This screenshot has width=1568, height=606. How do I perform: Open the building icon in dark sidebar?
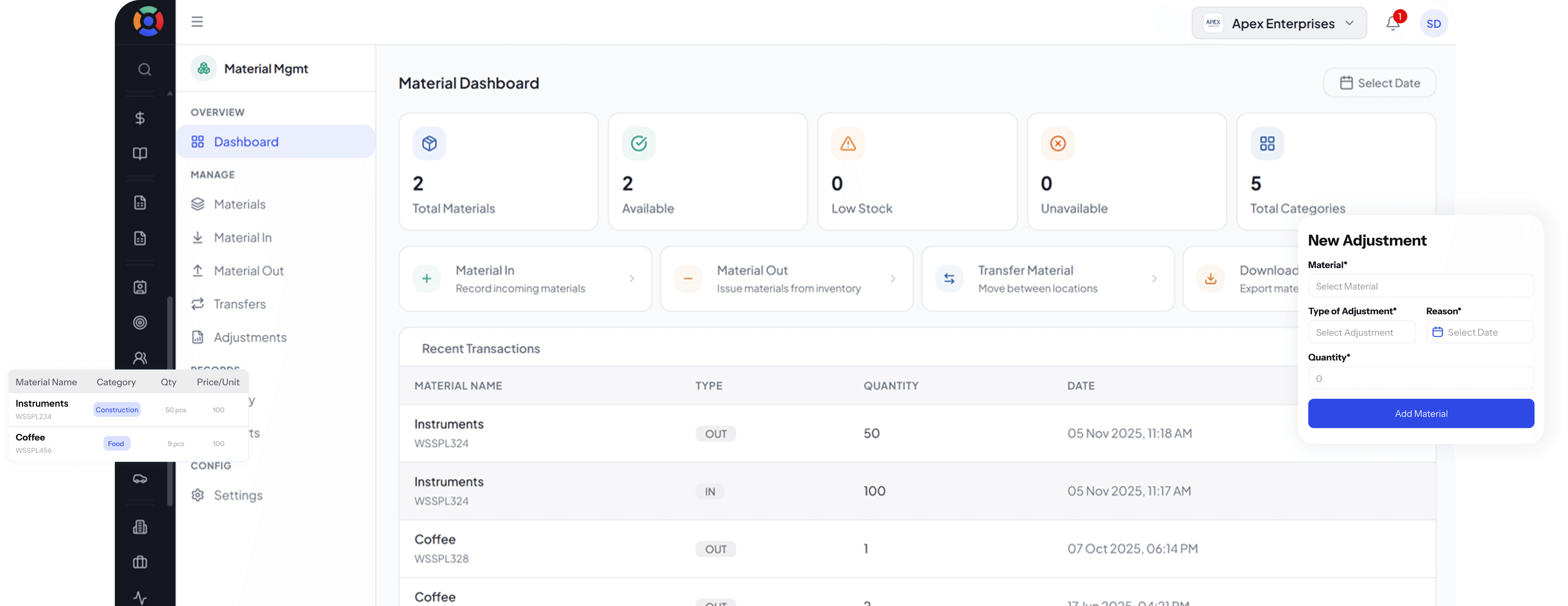[140, 527]
